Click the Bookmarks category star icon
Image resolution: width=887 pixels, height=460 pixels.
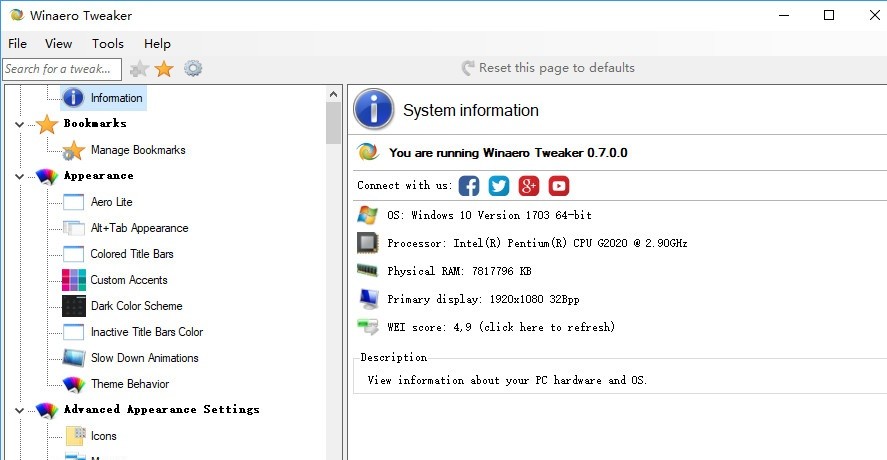(47, 124)
